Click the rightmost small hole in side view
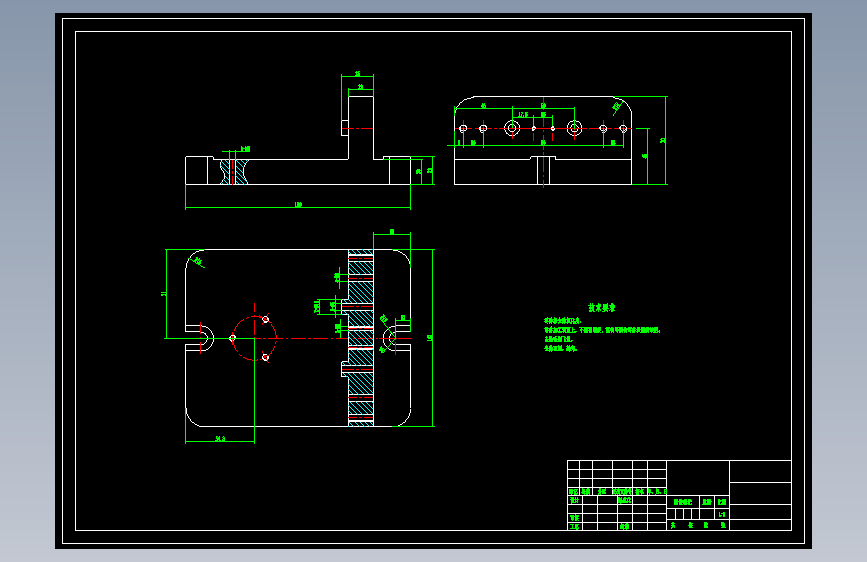Viewport: 867px width, 562px height. (x=623, y=128)
